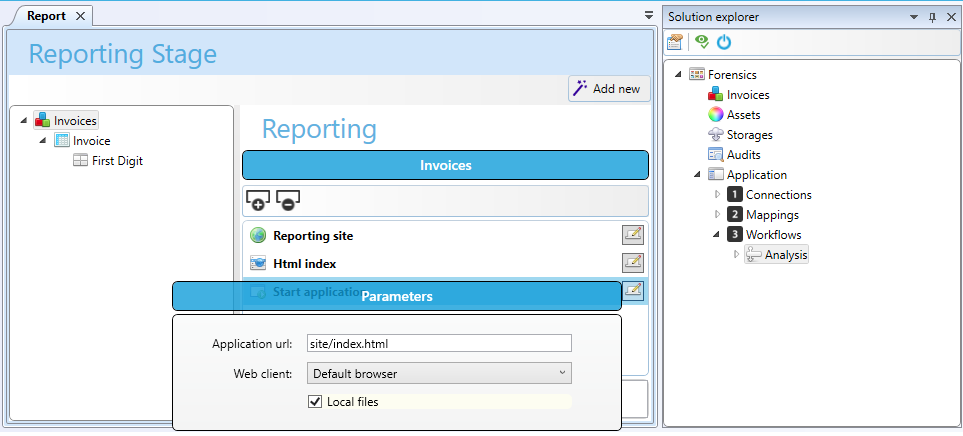Viewport: 963px width, 436px height.
Task: Click the number 3 Workflows icon
Action: 735,235
